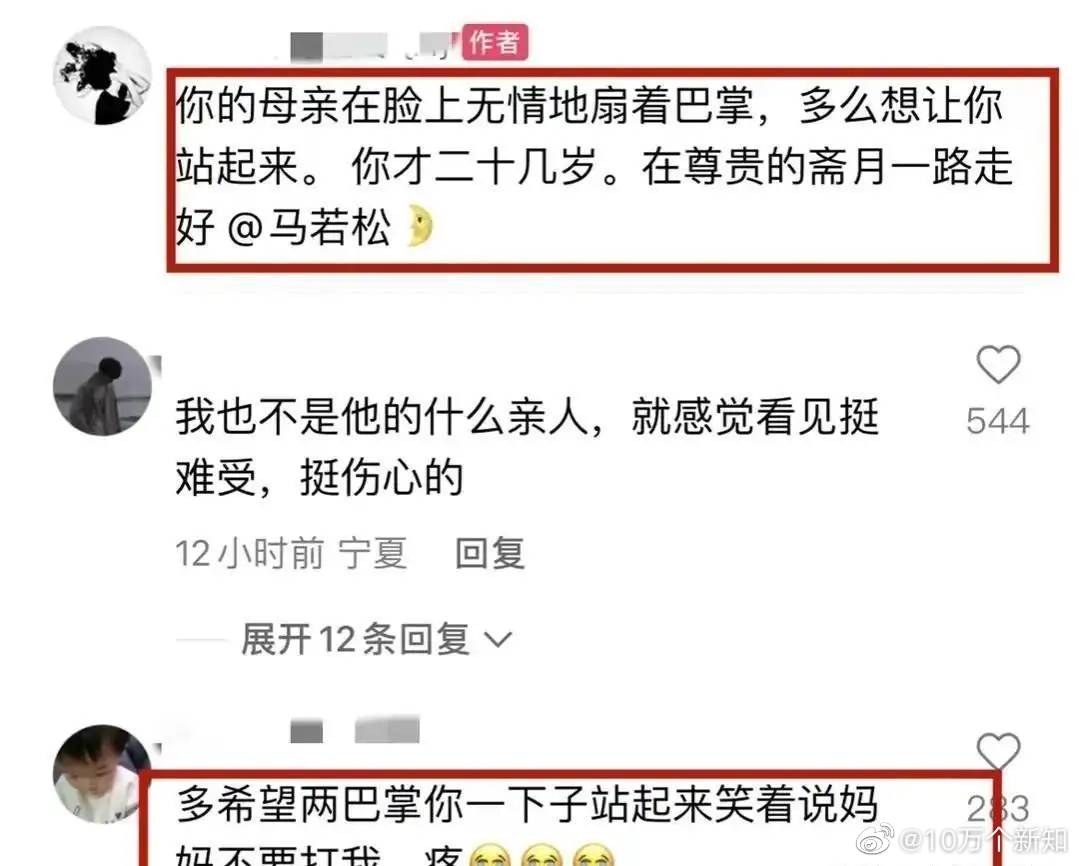Like the comment with 544 likes

tap(998, 364)
